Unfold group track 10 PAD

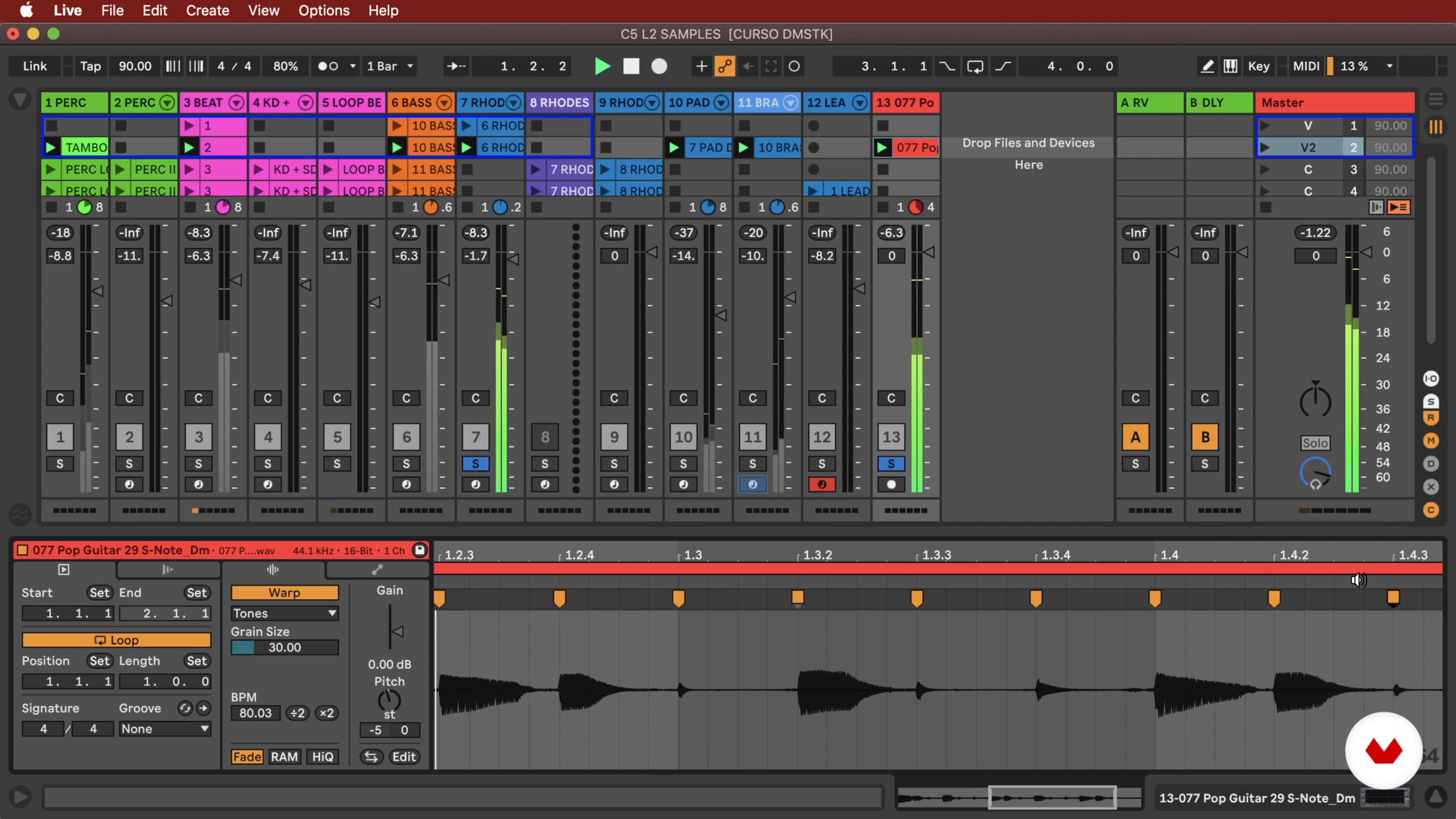point(721,102)
